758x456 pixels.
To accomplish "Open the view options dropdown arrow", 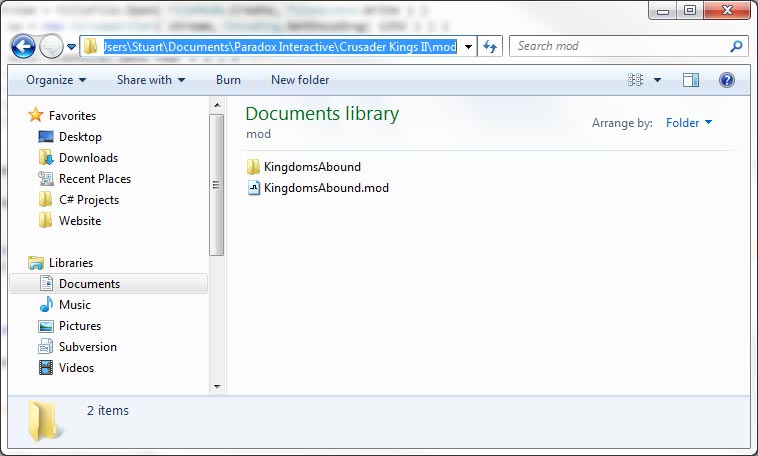I will (x=657, y=80).
